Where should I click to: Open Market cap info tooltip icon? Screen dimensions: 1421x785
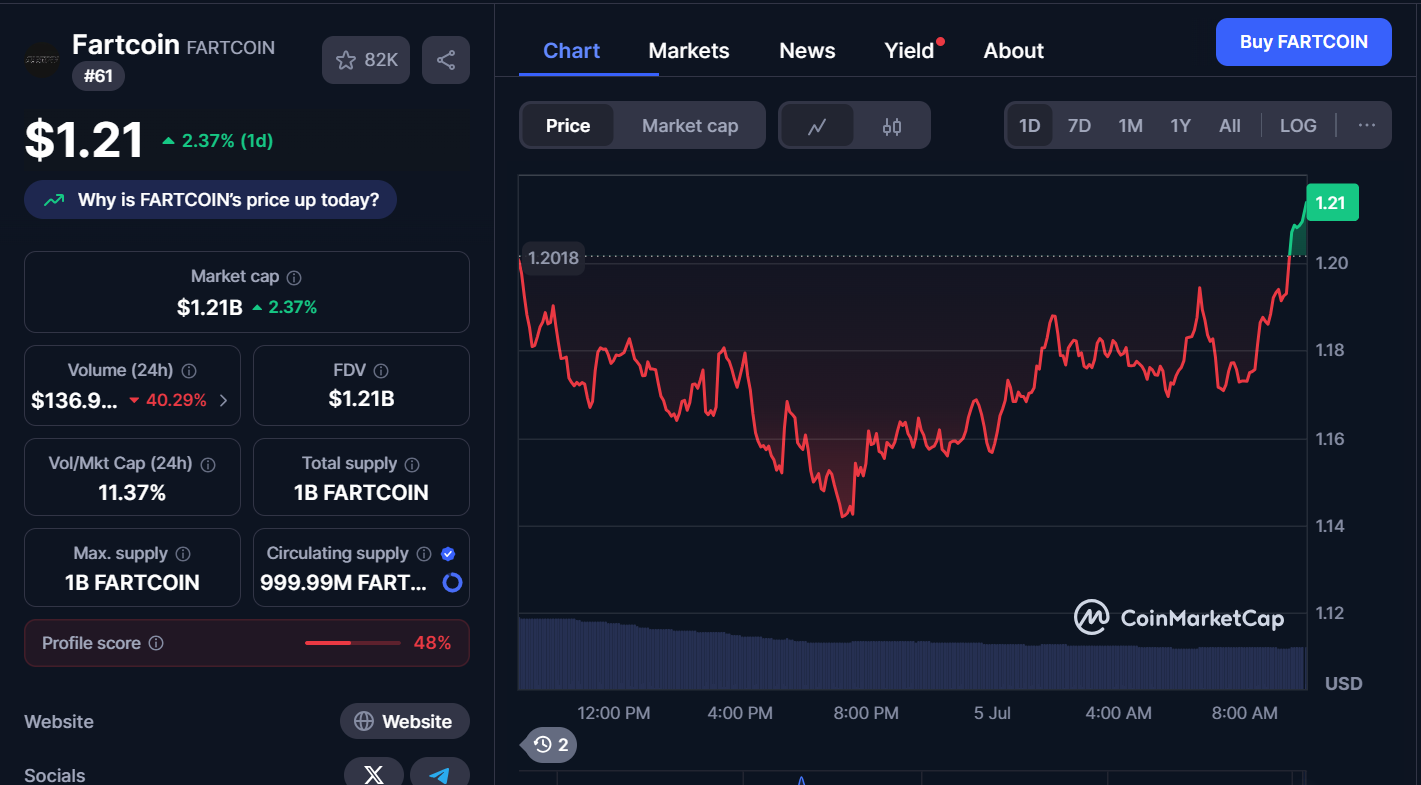(x=294, y=277)
